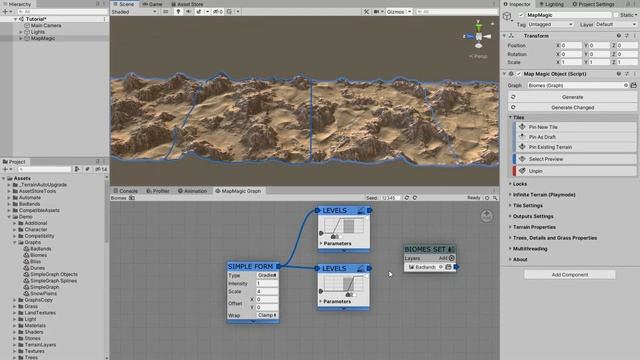Expand Infinite Terrain (Playmode) section
The image size is (640, 360).
(x=510, y=195)
